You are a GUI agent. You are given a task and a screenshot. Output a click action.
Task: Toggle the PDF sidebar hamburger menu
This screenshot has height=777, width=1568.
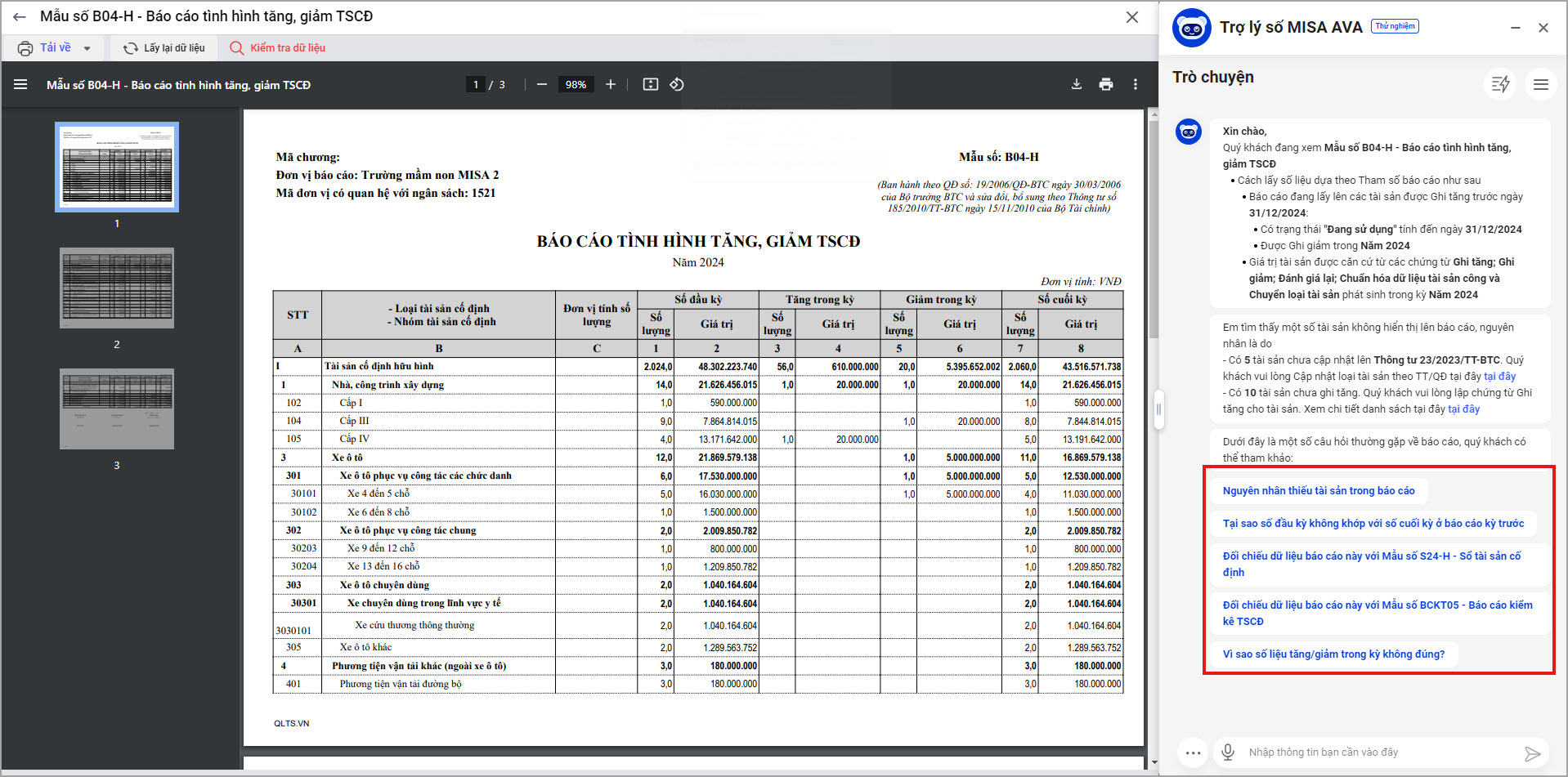pos(20,84)
